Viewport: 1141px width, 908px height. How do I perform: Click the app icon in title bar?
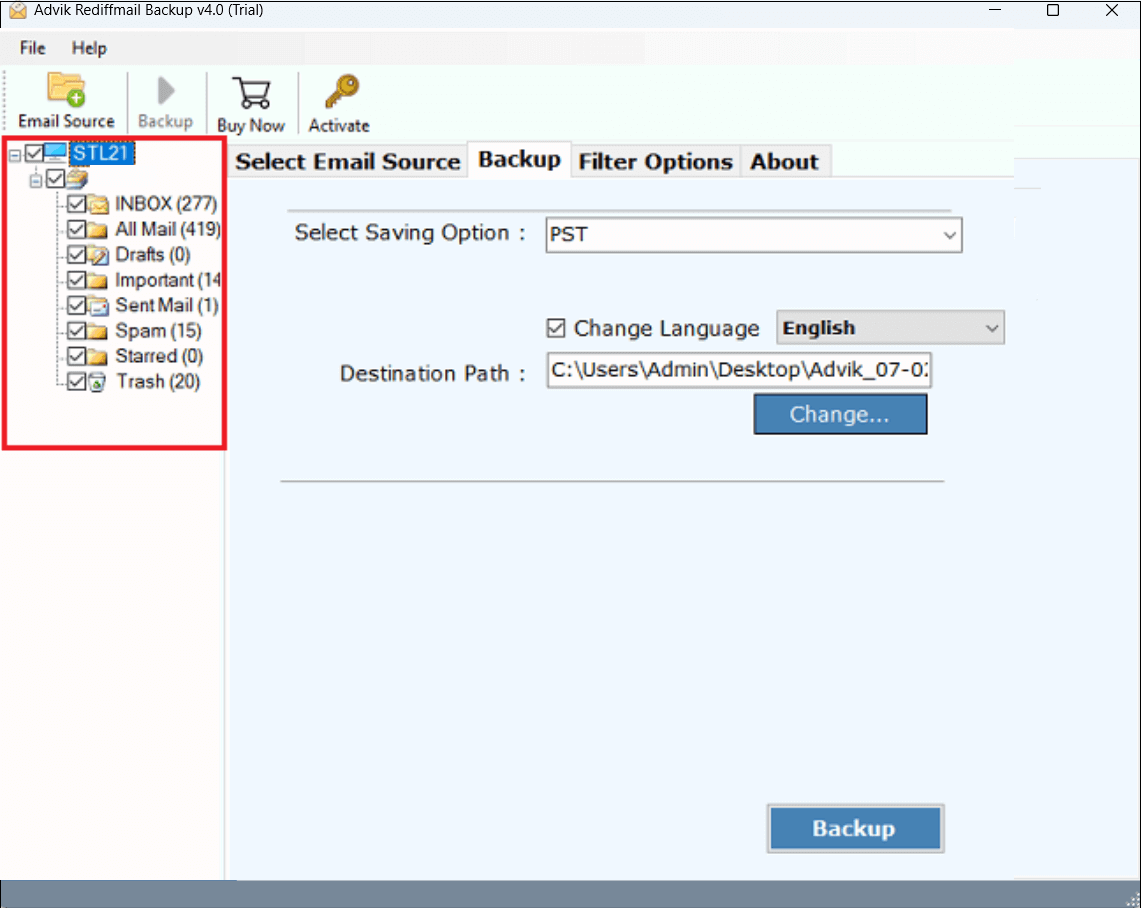[17, 10]
